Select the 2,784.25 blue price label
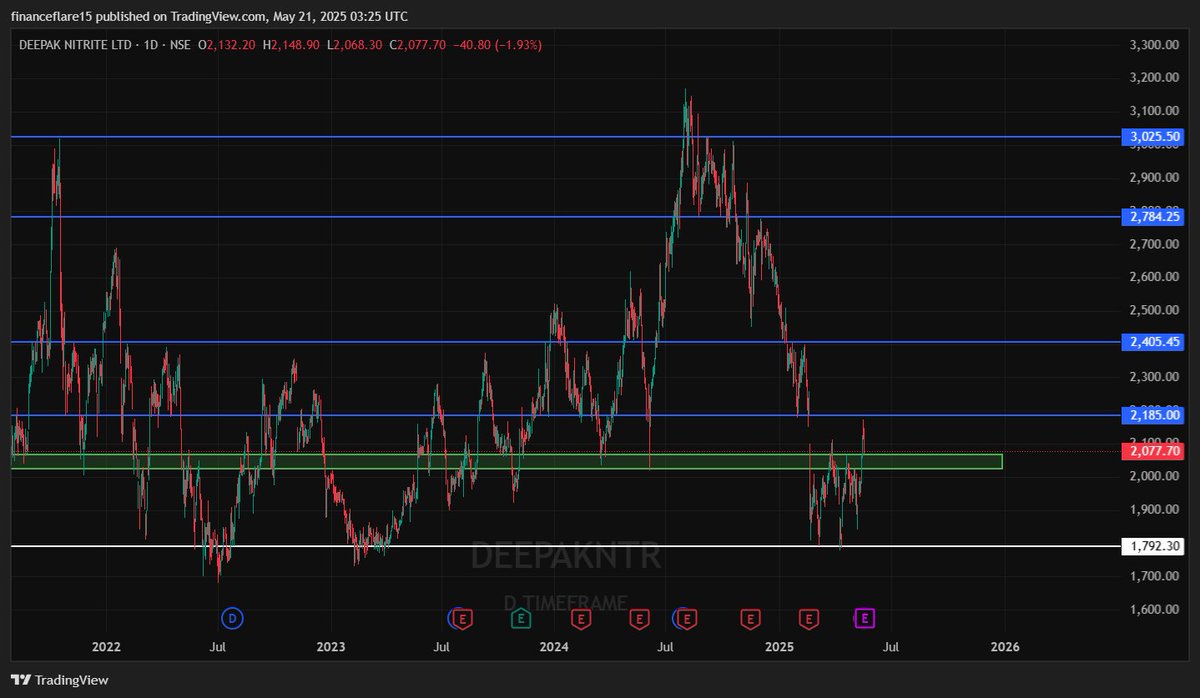This screenshot has height=698, width=1200. point(1155,216)
